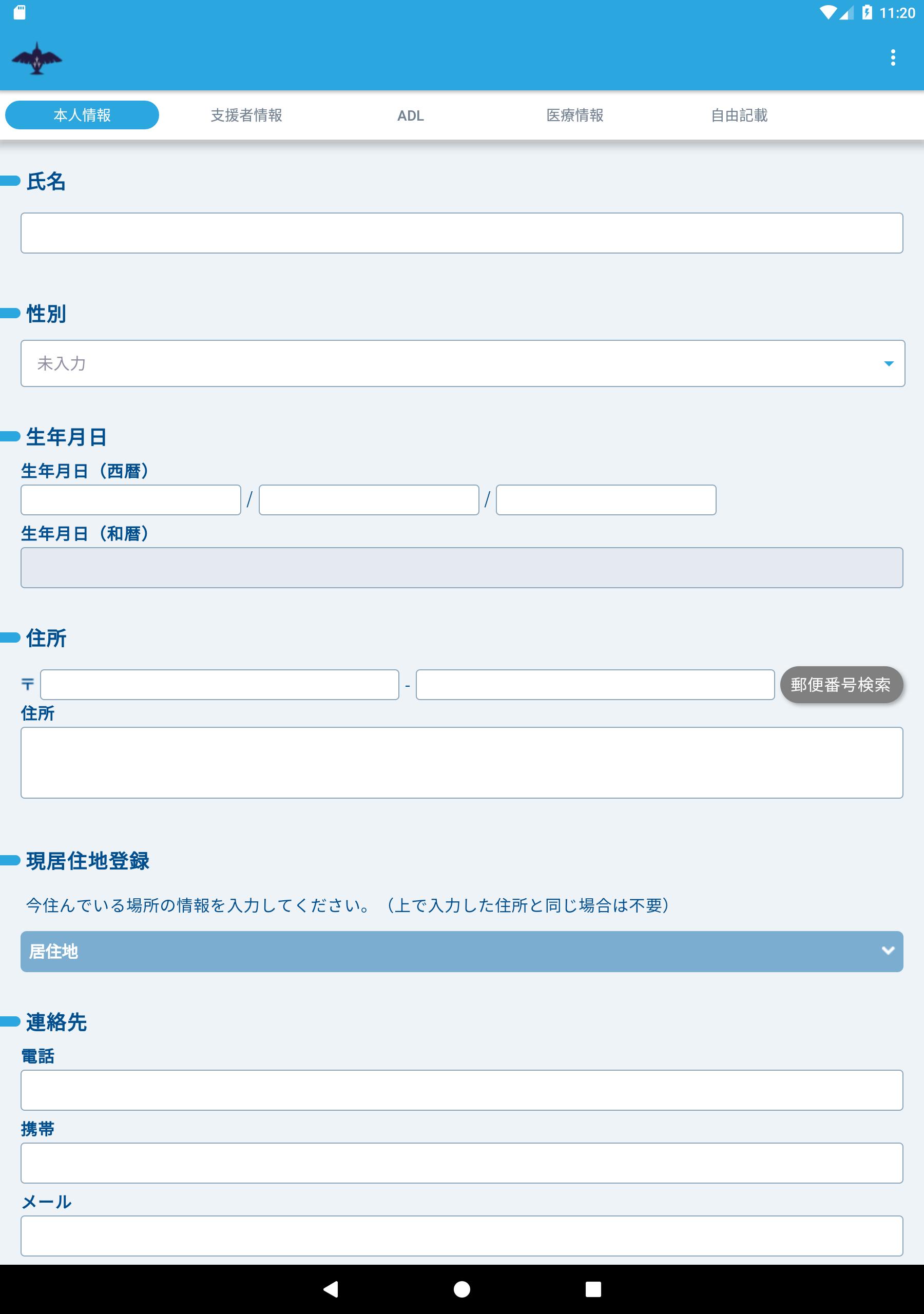Focus the second postal code field

click(x=595, y=685)
